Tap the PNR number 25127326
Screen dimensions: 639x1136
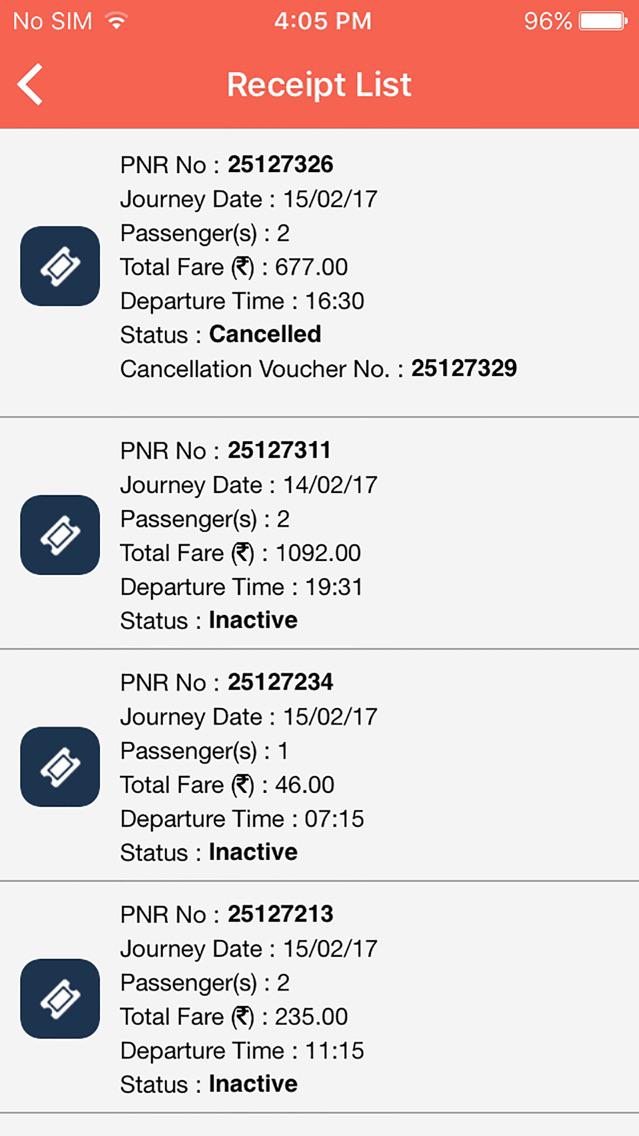[x=281, y=164]
